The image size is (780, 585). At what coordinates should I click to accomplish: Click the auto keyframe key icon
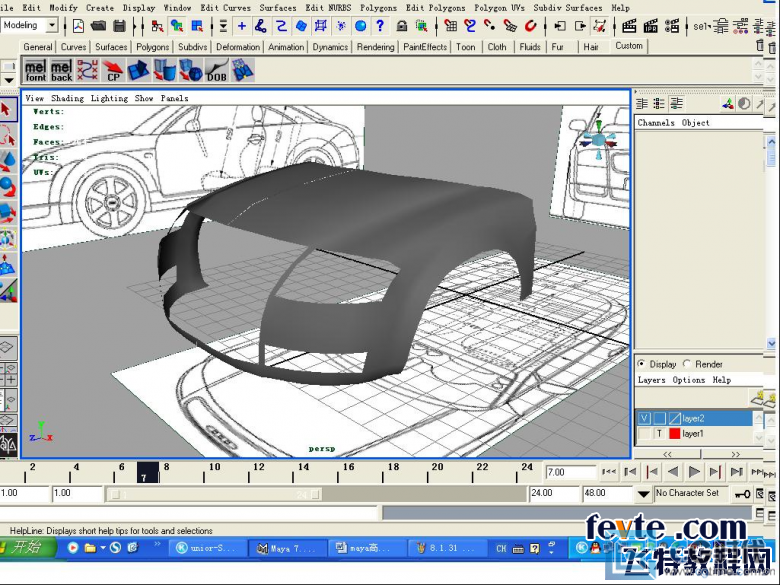coord(743,494)
